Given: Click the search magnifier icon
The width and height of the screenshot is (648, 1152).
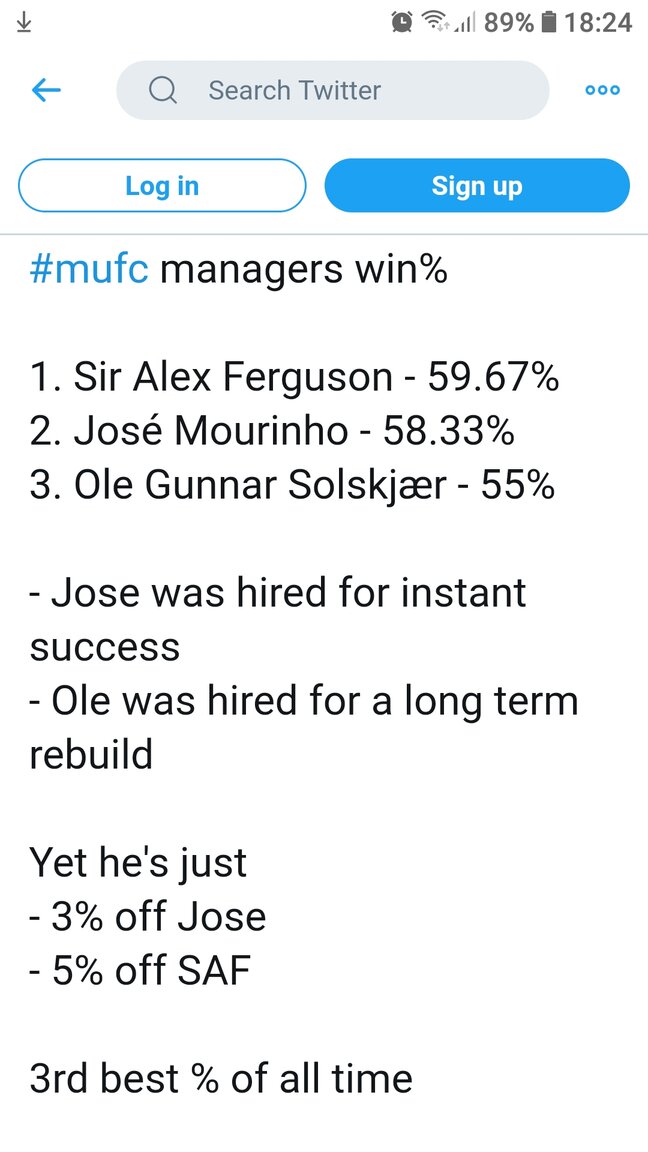Looking at the screenshot, I should [x=162, y=90].
